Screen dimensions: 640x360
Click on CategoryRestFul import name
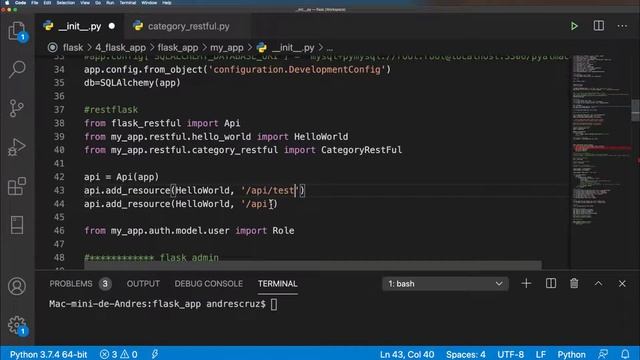click(361, 150)
